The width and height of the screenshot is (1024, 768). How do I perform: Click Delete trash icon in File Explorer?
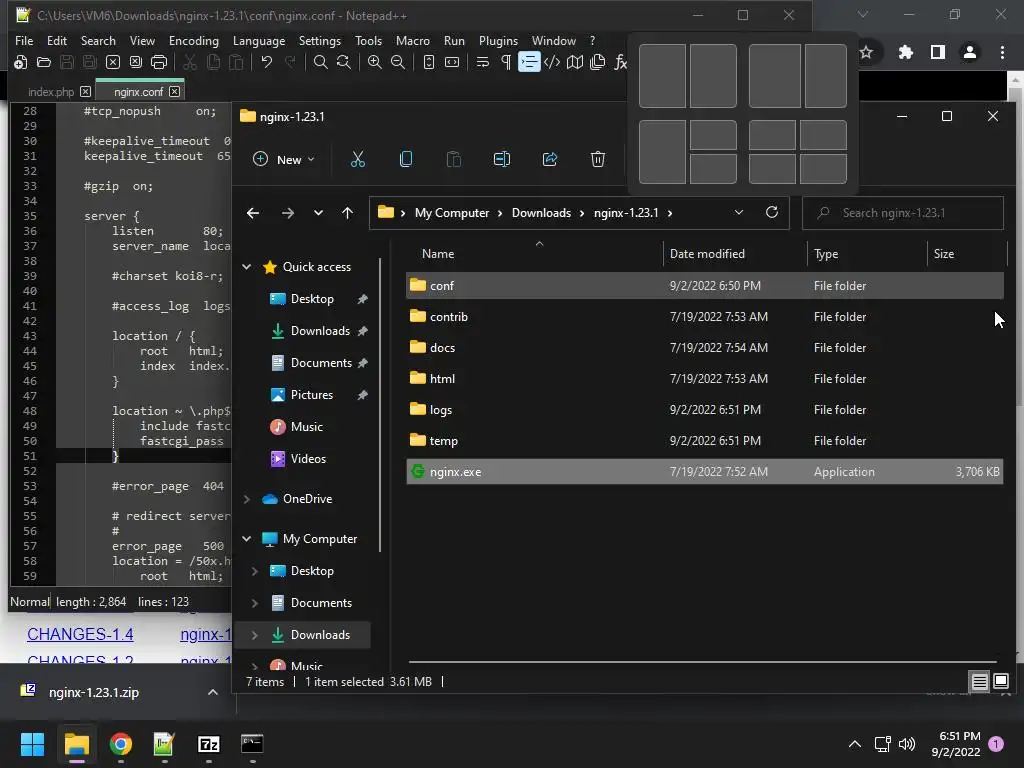(598, 159)
